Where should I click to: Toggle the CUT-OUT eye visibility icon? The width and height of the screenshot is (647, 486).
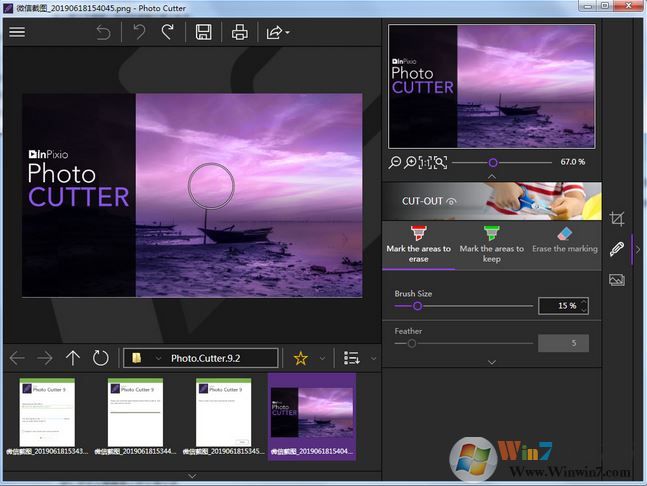click(x=451, y=201)
